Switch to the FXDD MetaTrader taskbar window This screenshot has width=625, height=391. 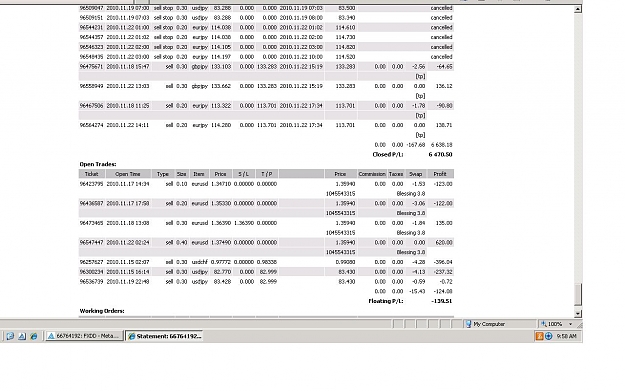[x=84, y=336]
